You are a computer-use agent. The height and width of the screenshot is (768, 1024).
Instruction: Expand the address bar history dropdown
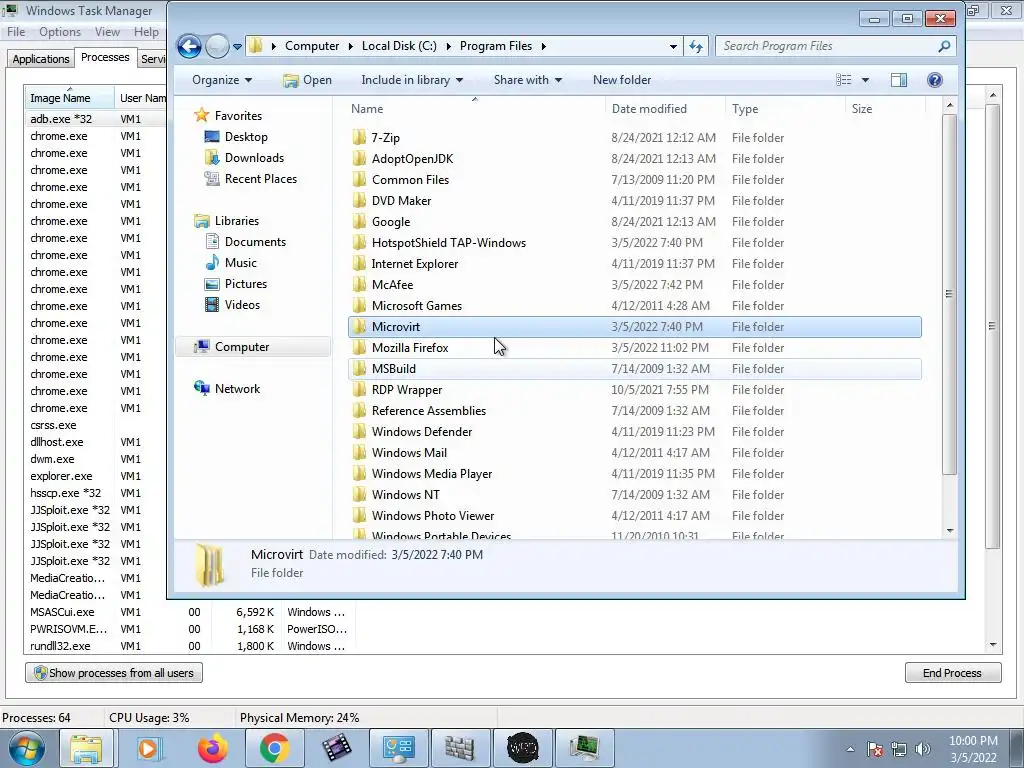673,46
